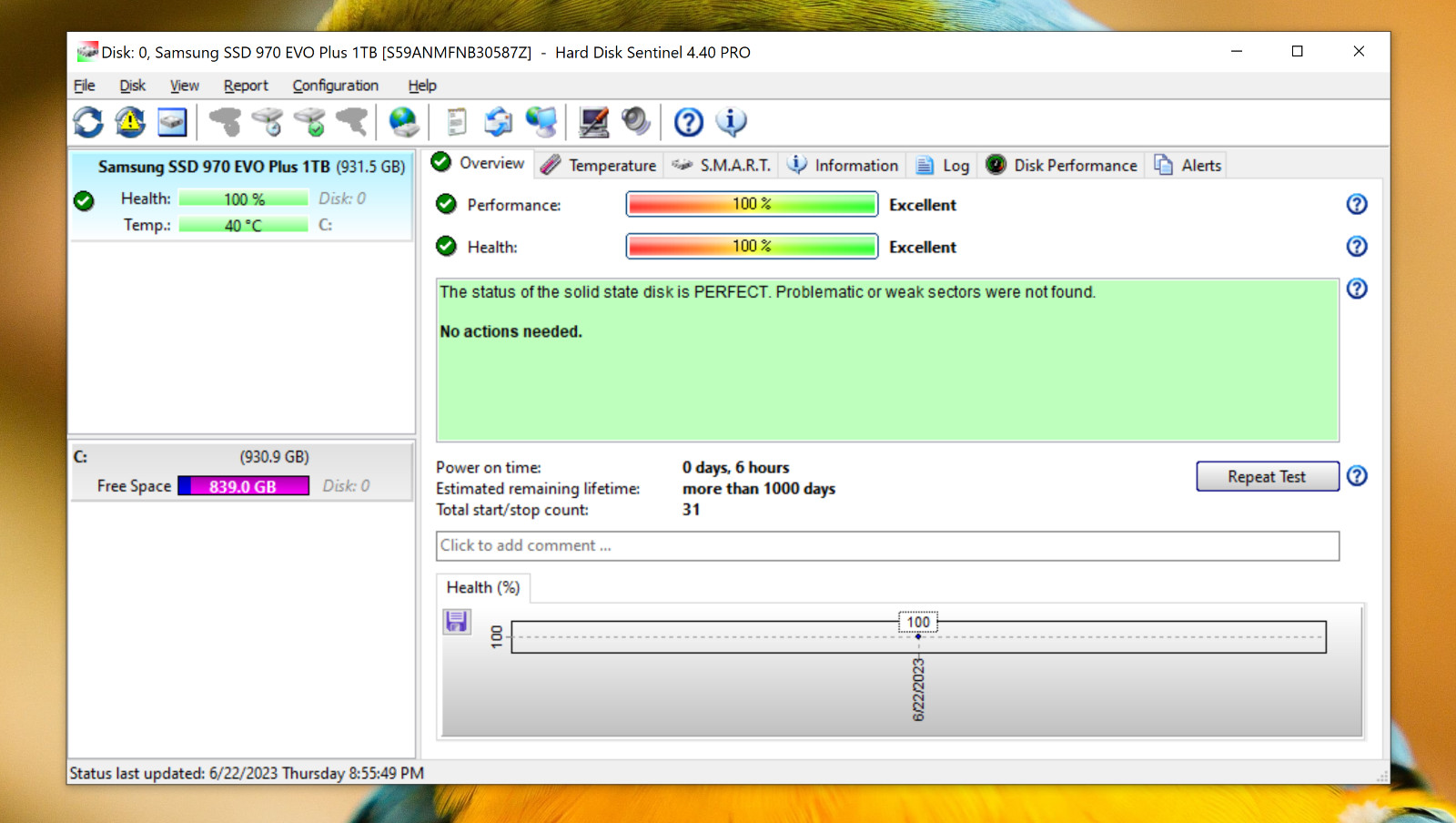1456x823 pixels.
Task: Click the 'Click to add comment' field
Action: click(x=887, y=545)
